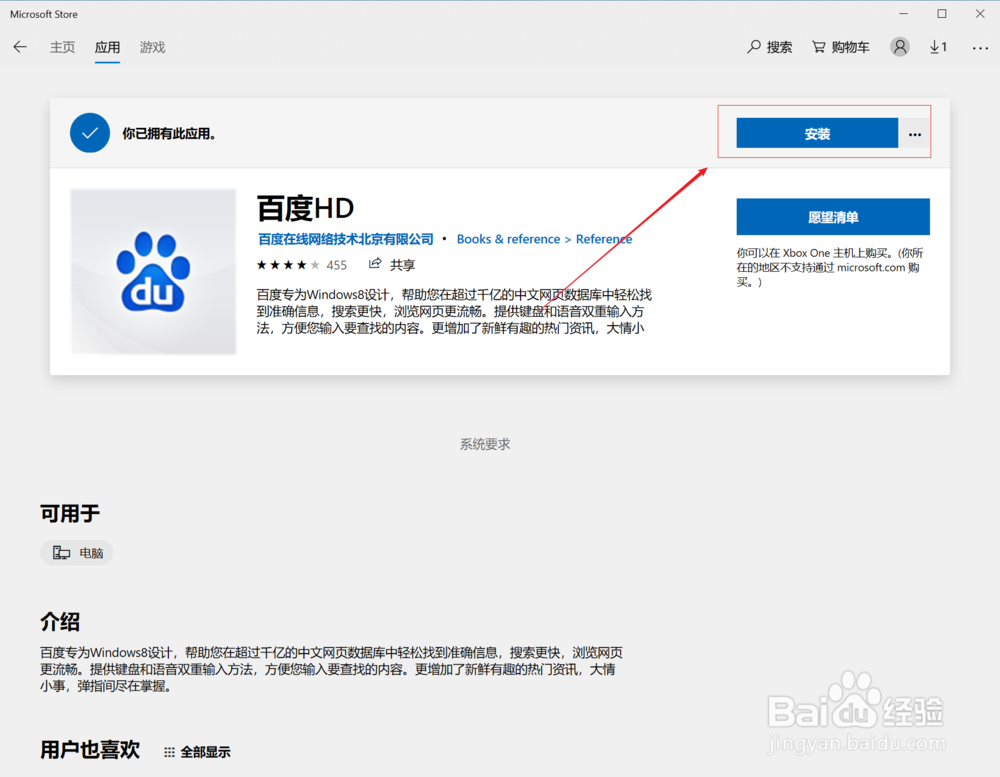Open the 主页 tab

[62, 47]
